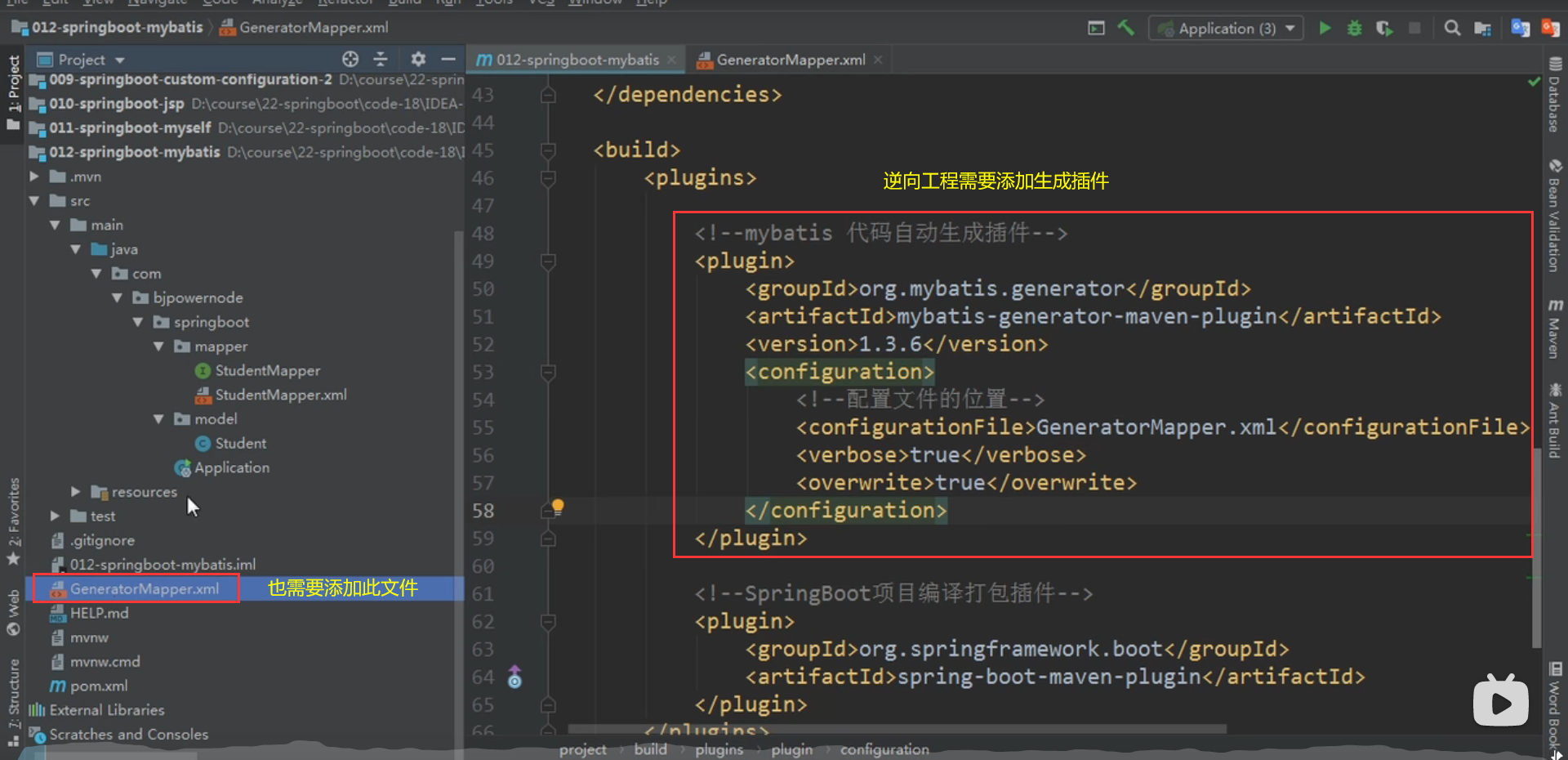Click the floating video play icon overlay

pos(1501,701)
